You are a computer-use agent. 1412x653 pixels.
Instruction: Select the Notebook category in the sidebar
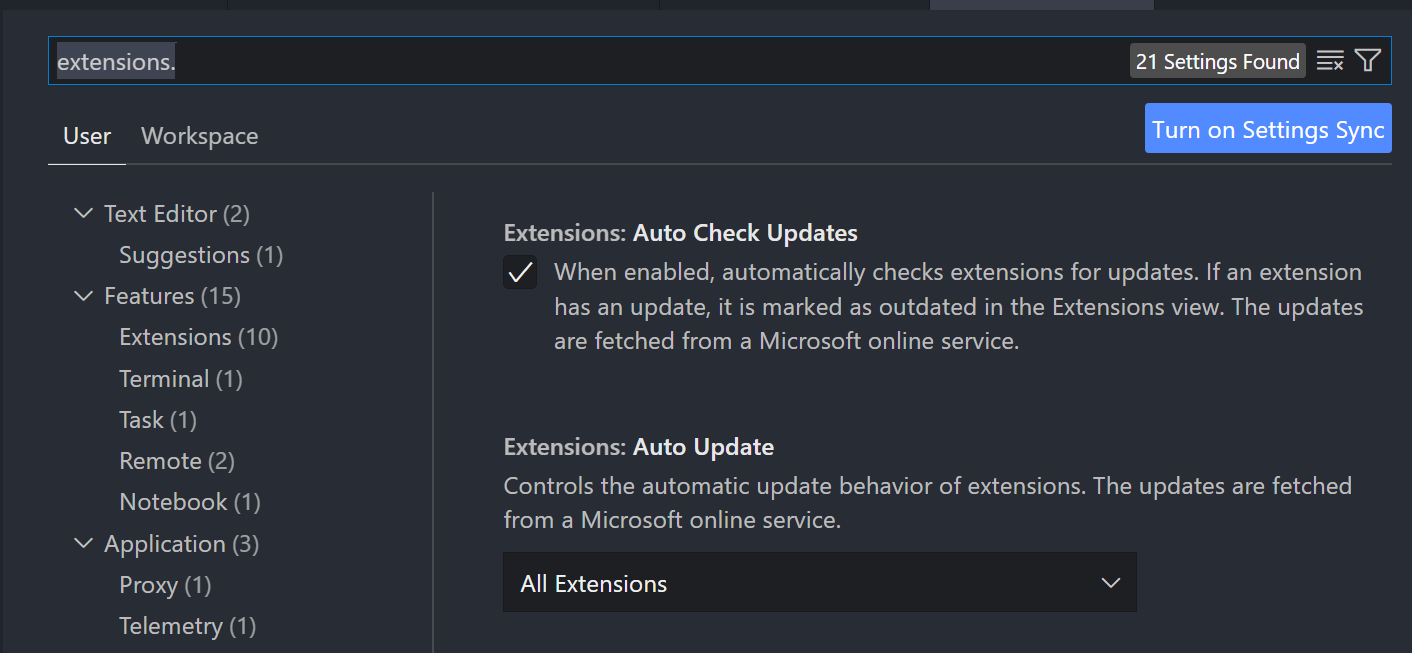(x=189, y=501)
